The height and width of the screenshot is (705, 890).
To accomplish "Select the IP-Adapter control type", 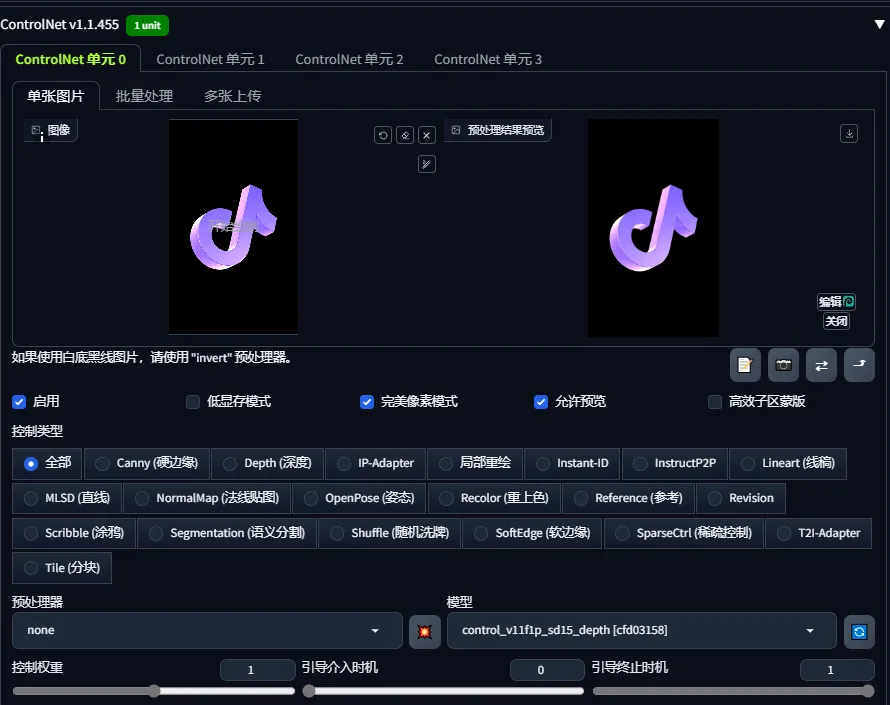I will click(x=376, y=464).
